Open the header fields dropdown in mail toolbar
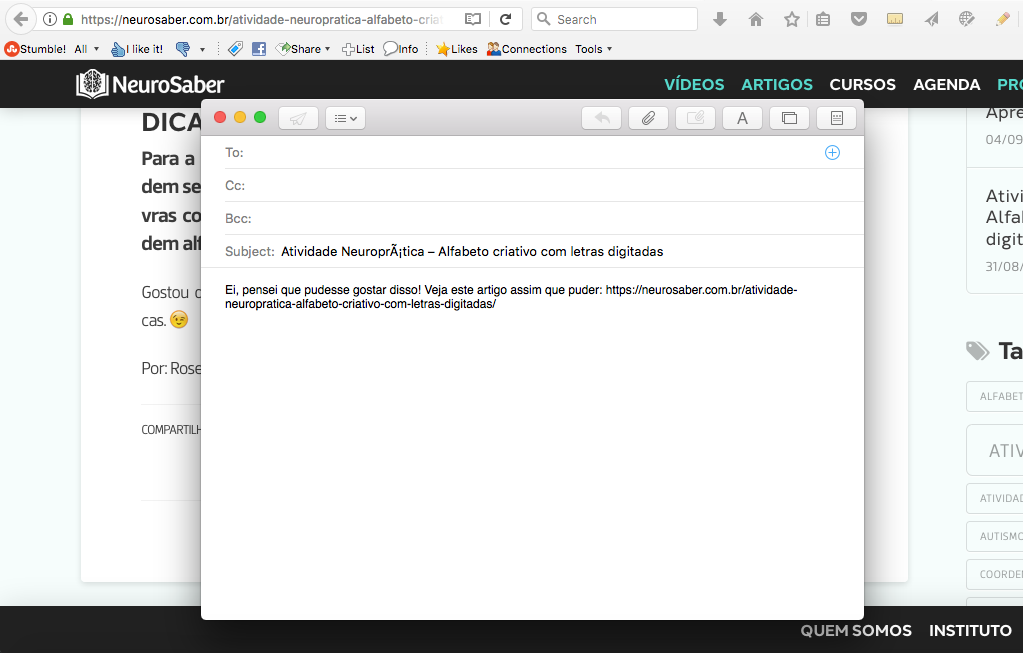This screenshot has width=1023, height=653. click(x=346, y=118)
